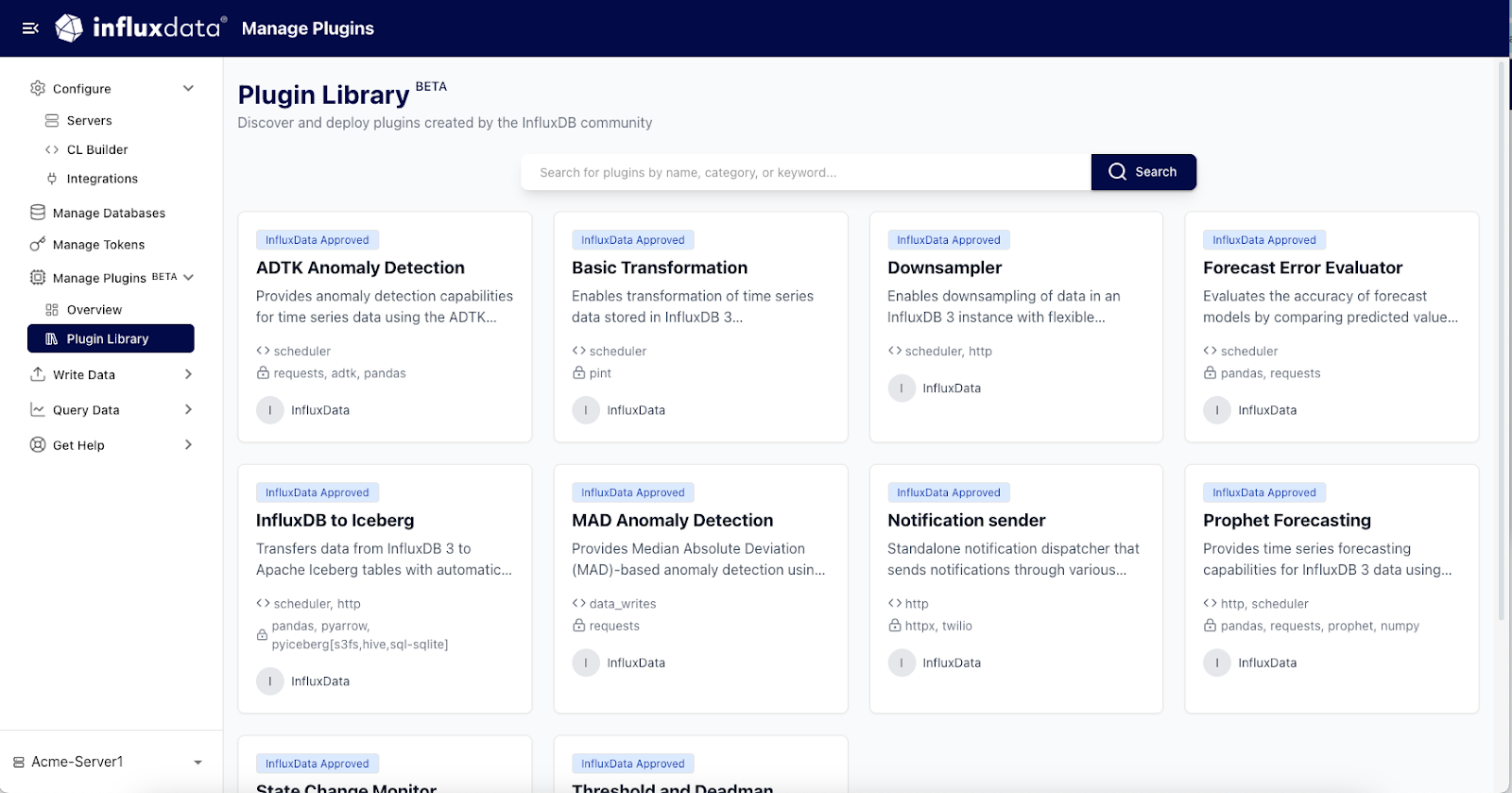
Task: Click InfluxData Approved badge on Downsampler
Action: pos(949,240)
